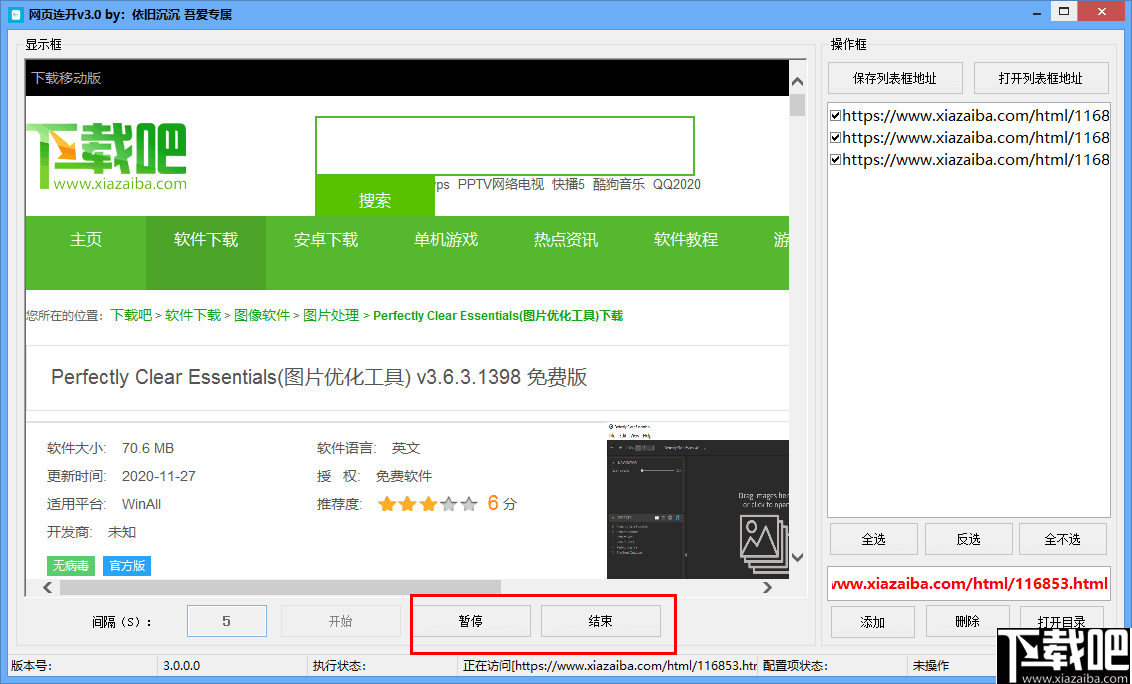Click the left arrow of the horizontal scrollbar
Image resolution: width=1132 pixels, height=684 pixels.
47,587
